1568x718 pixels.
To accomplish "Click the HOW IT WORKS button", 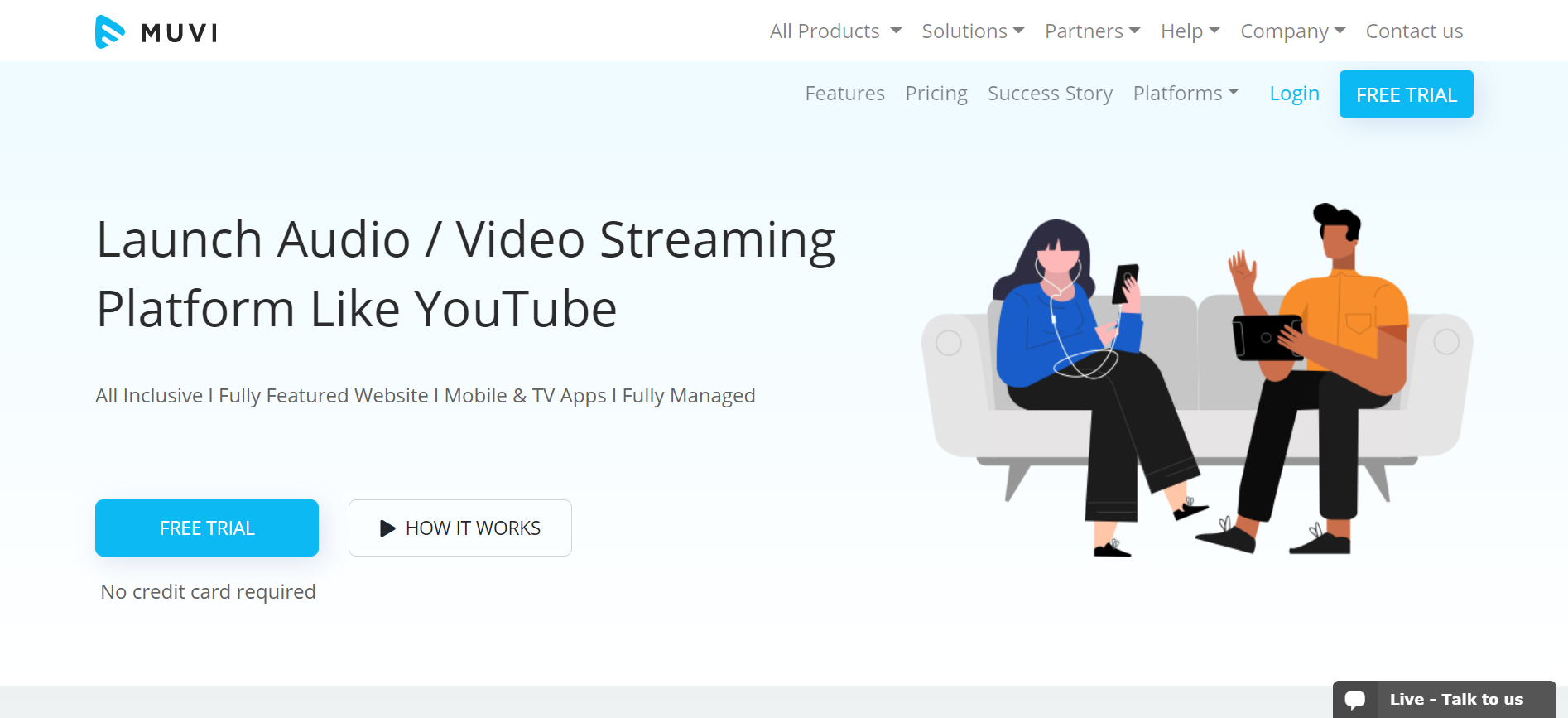I will pos(459,528).
